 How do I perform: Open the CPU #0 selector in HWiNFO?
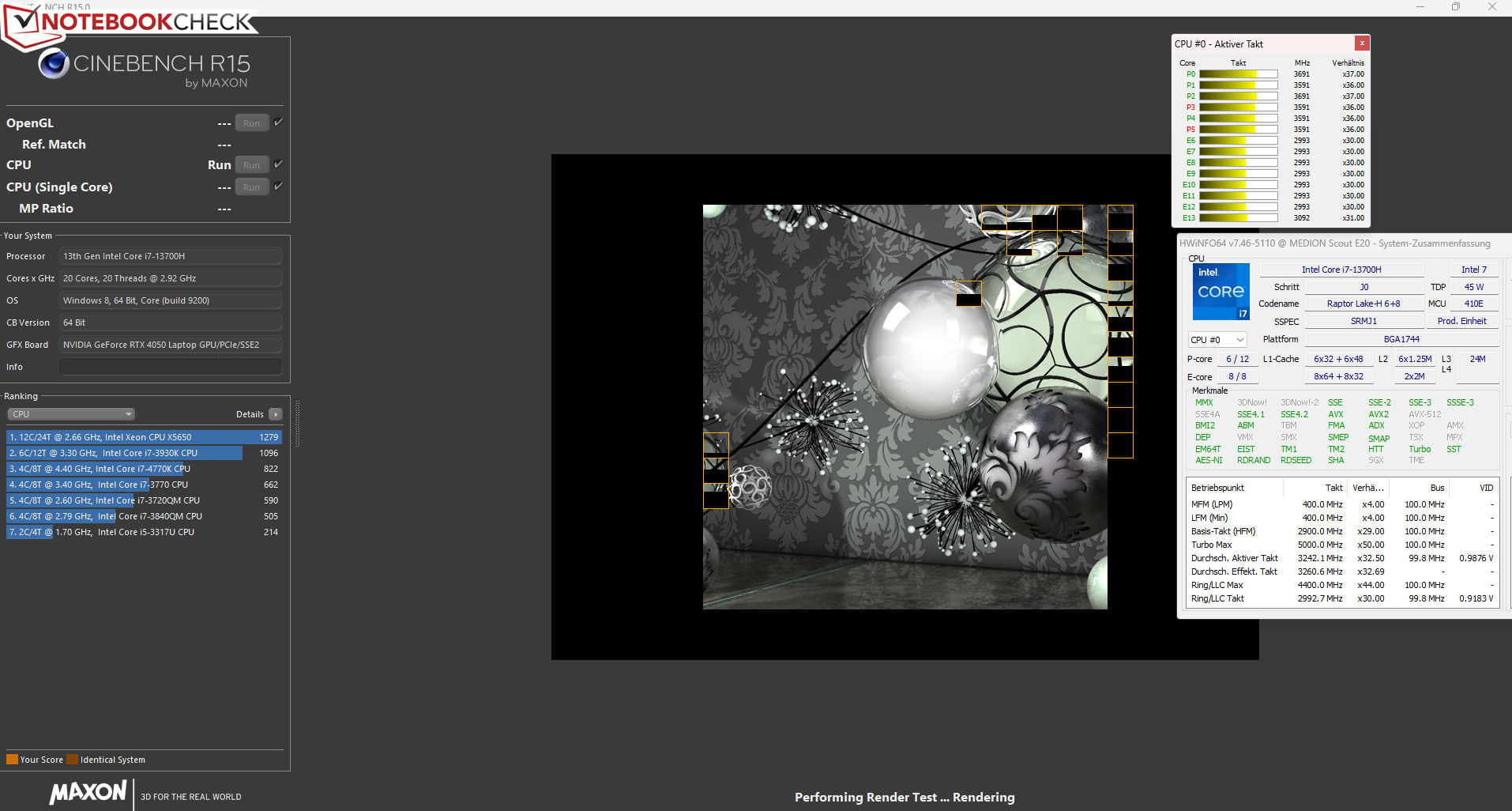(1217, 340)
